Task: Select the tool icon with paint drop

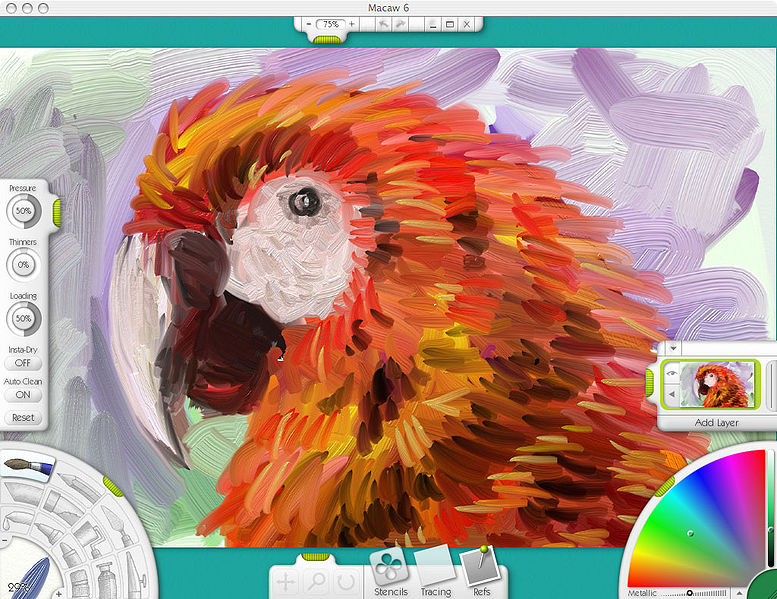Action: 16,521
